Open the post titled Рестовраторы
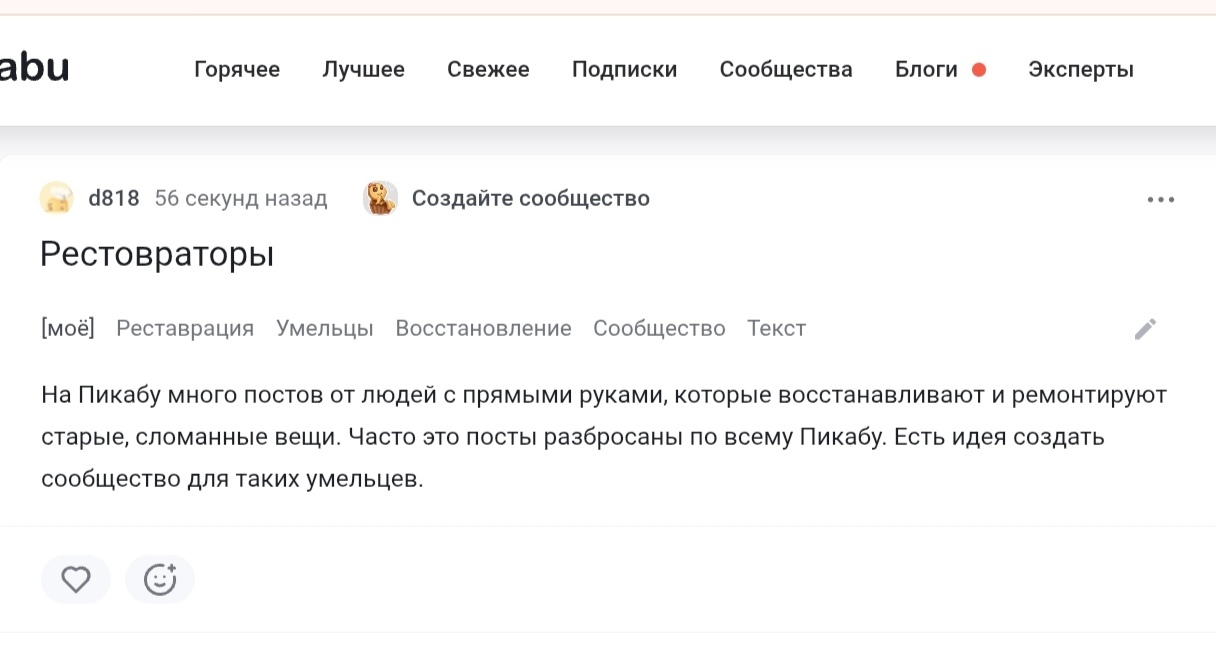Viewport: 1216px width, 647px height. pyautogui.click(x=157, y=254)
